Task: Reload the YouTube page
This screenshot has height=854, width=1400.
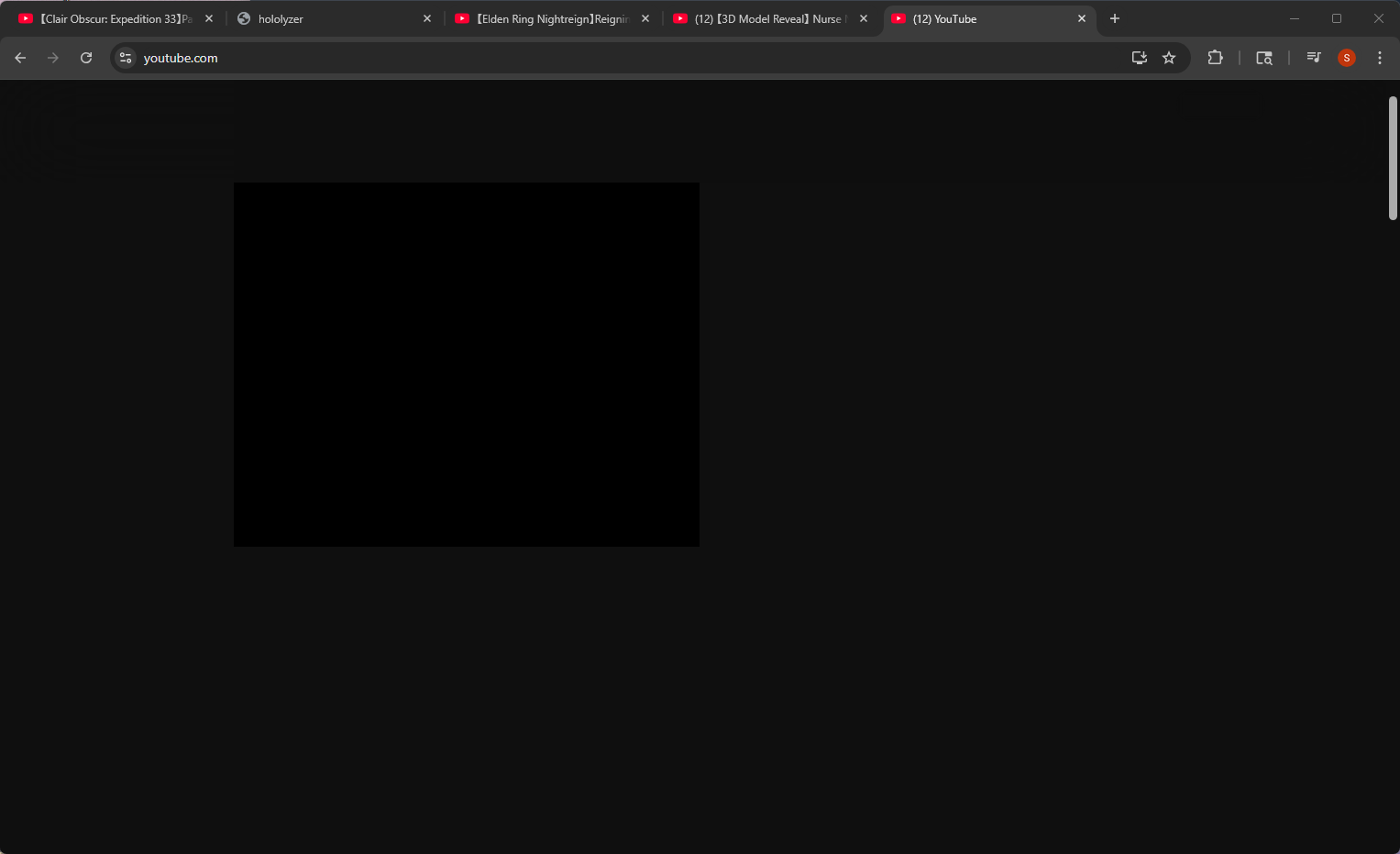Action: [86, 58]
